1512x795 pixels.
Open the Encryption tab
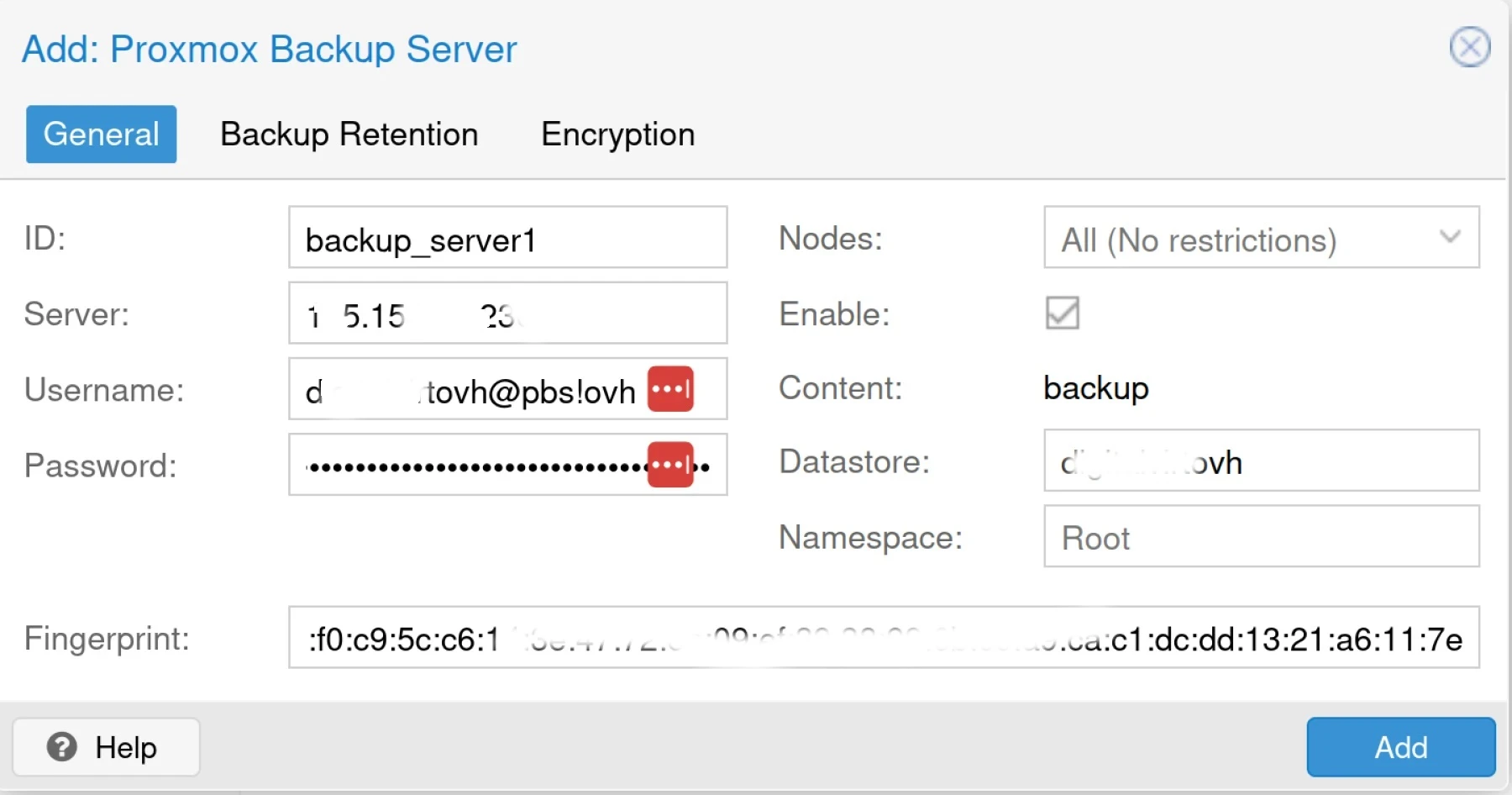coord(618,134)
